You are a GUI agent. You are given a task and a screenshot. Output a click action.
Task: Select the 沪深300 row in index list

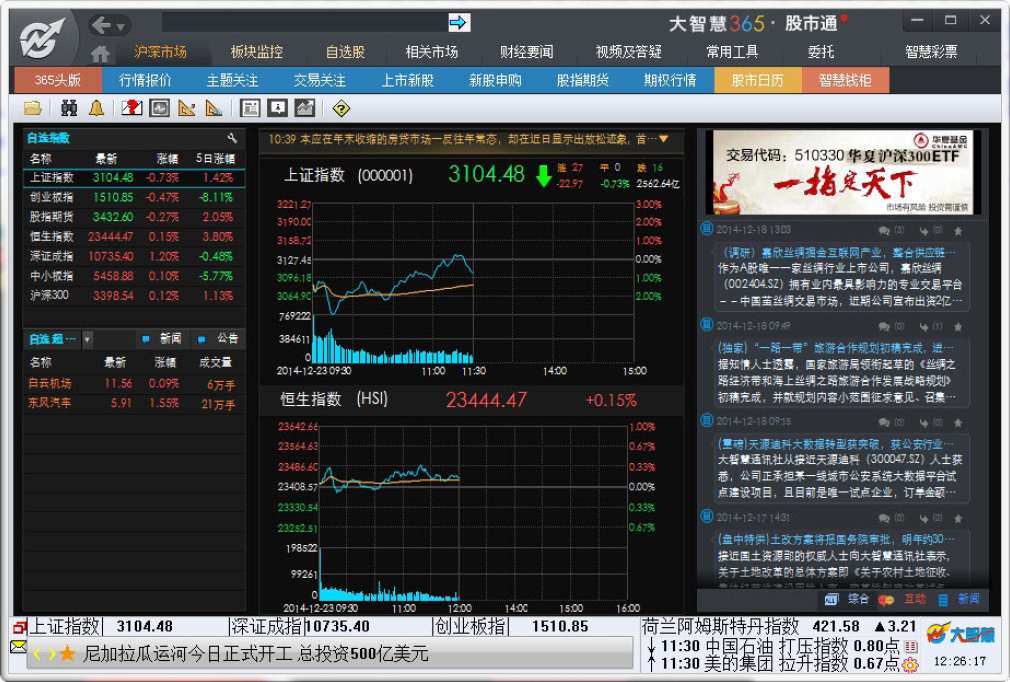134,296
